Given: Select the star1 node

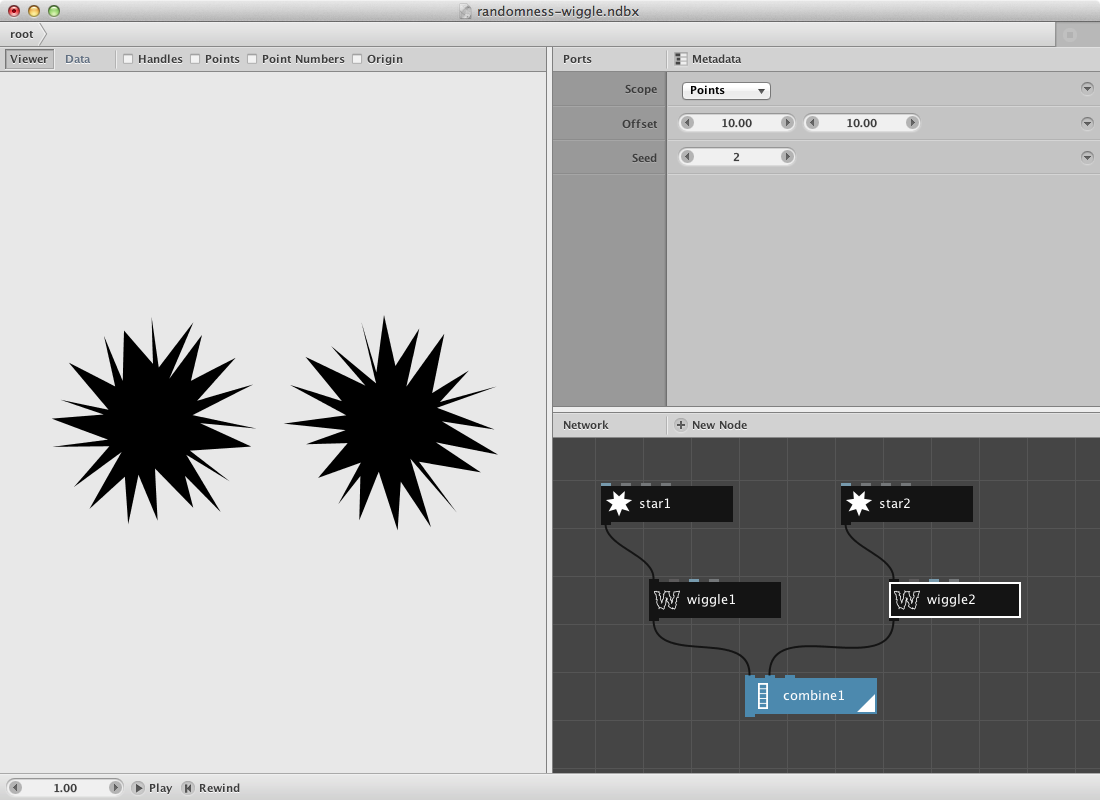Looking at the screenshot, I should (666, 504).
